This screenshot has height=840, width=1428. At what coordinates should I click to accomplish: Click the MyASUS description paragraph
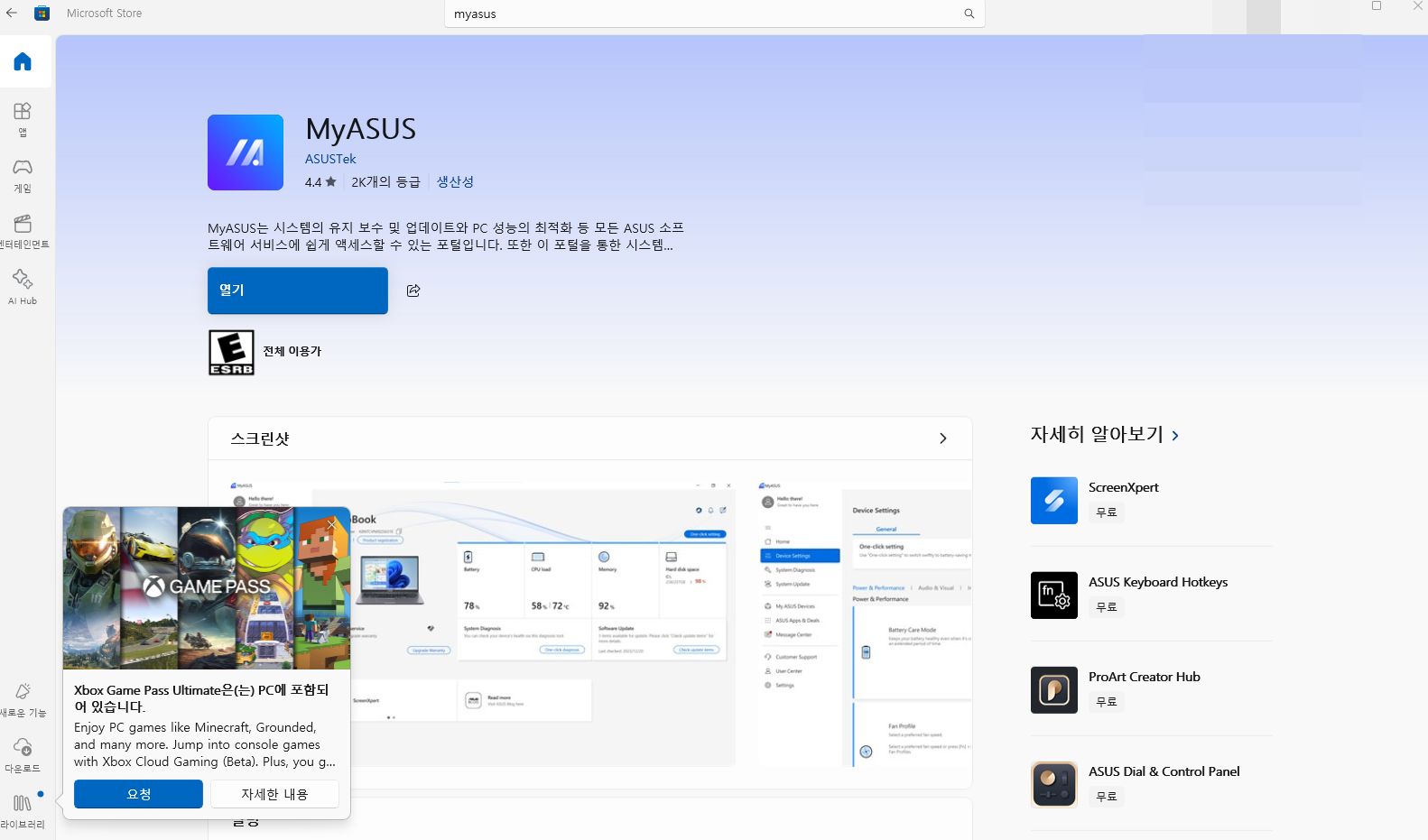446,236
